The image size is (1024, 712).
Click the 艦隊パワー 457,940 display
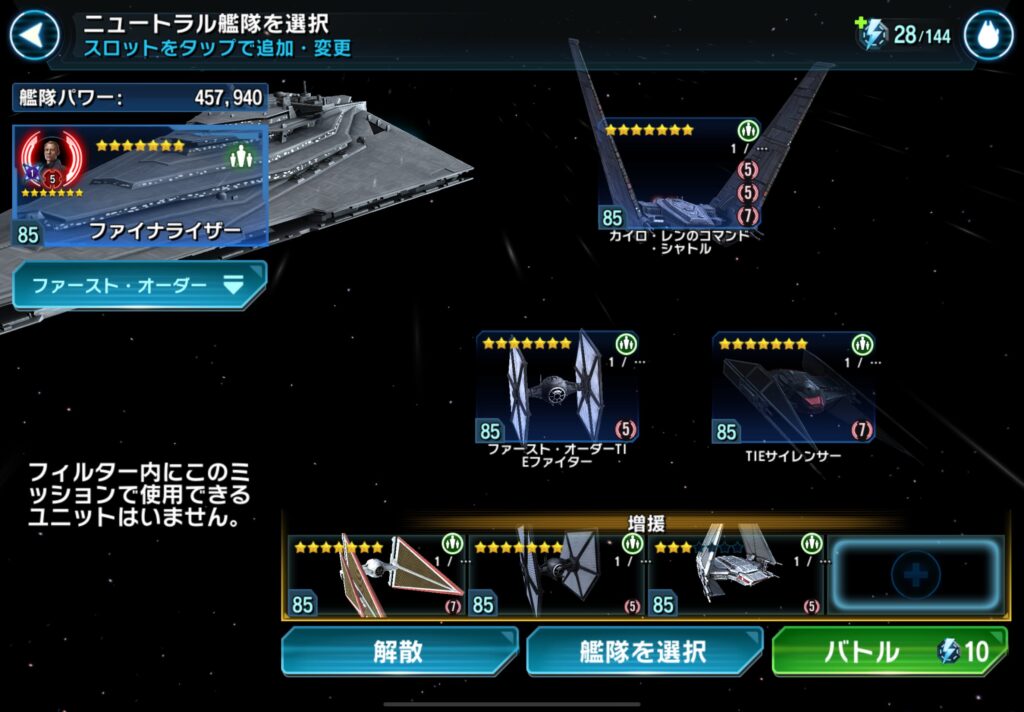[140, 98]
